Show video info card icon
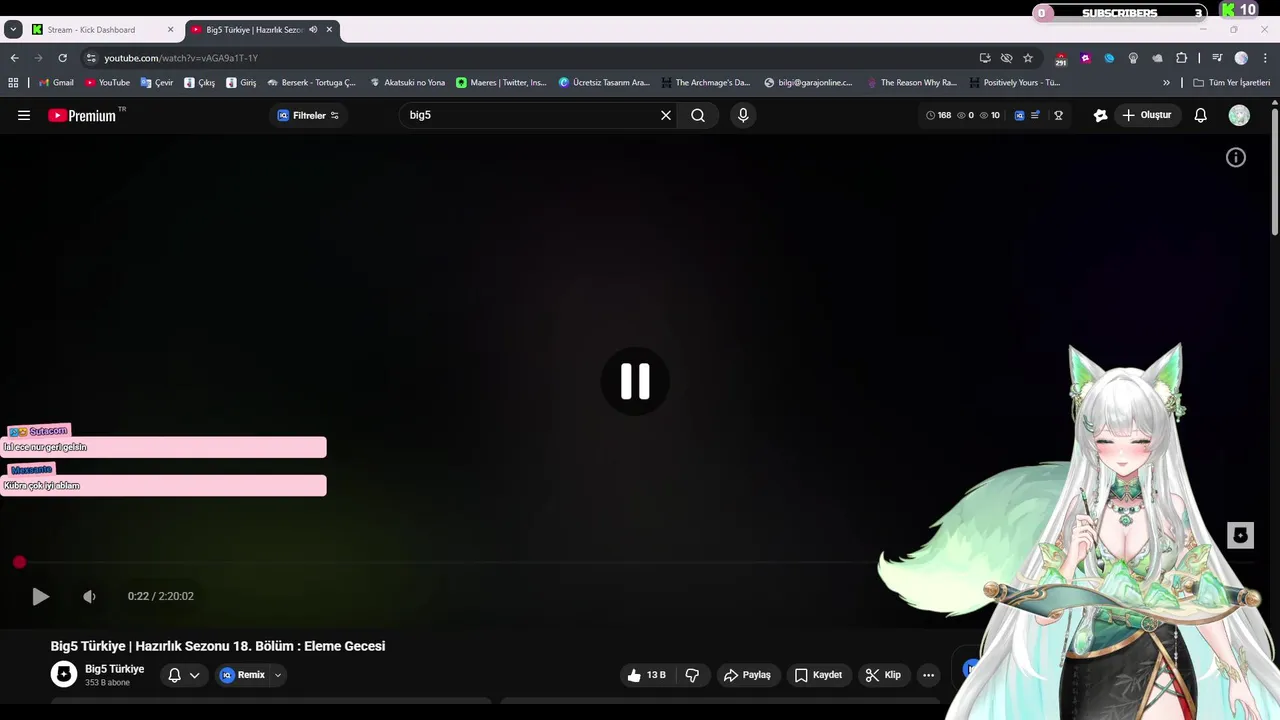This screenshot has height=720, width=1280. click(x=1236, y=157)
